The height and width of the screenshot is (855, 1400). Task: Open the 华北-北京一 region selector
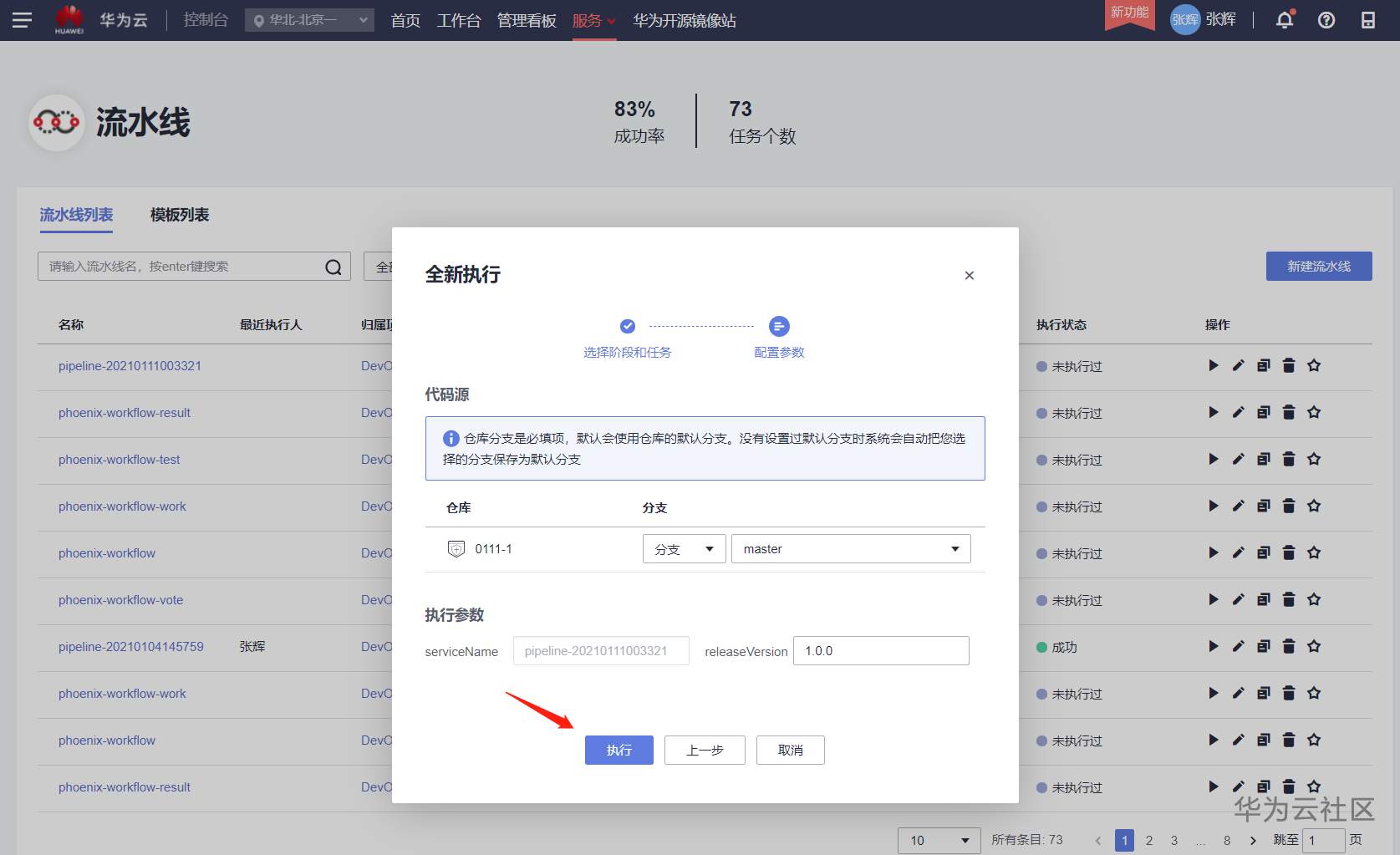click(309, 20)
